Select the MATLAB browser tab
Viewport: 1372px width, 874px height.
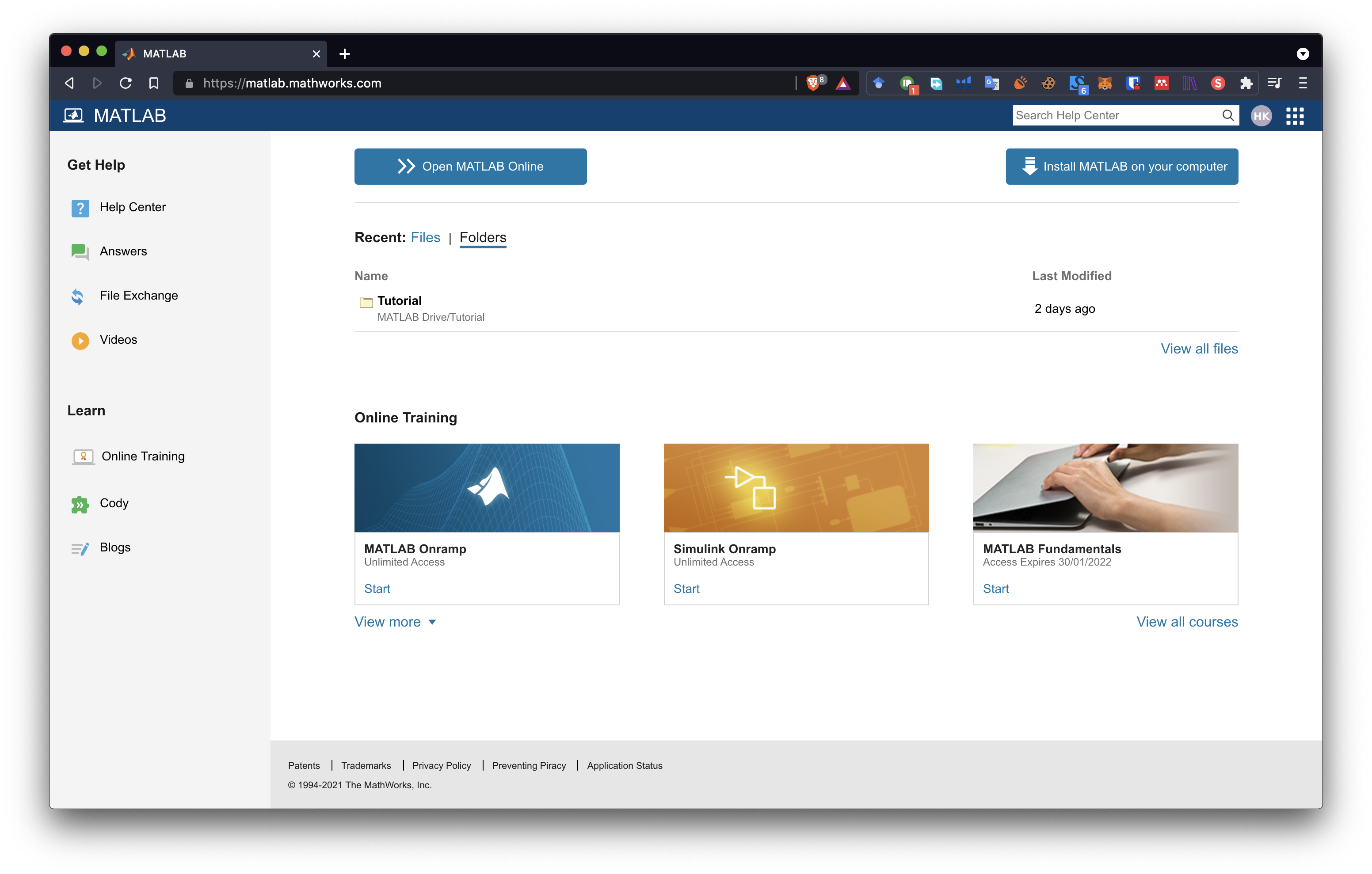(221, 53)
